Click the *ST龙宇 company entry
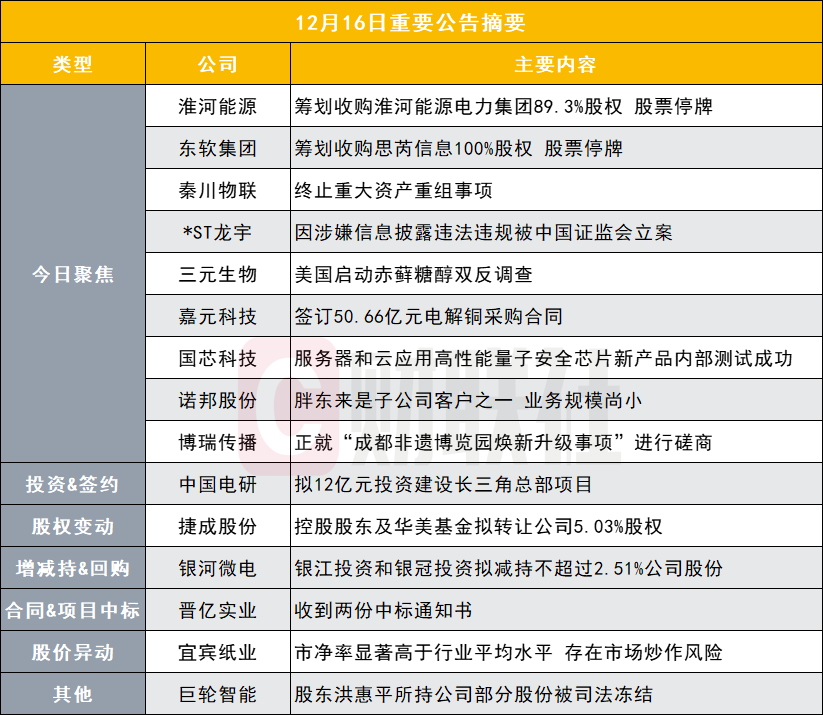The width and height of the screenshot is (823, 715). (x=218, y=233)
